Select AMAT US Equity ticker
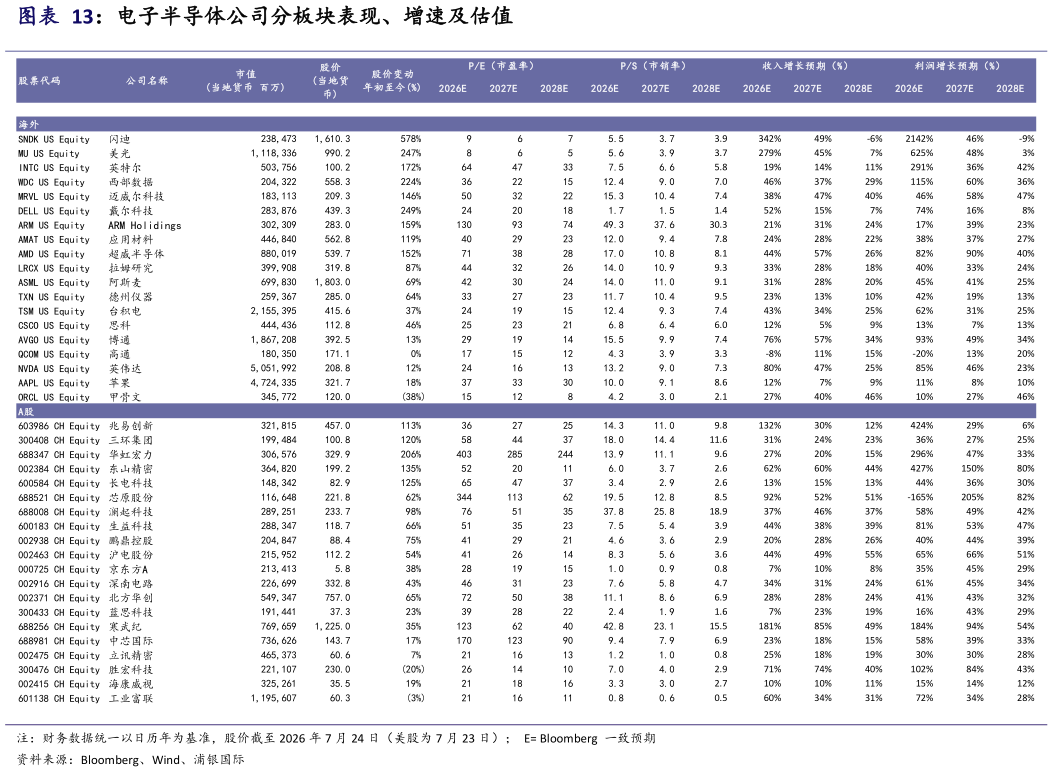 tap(54, 240)
